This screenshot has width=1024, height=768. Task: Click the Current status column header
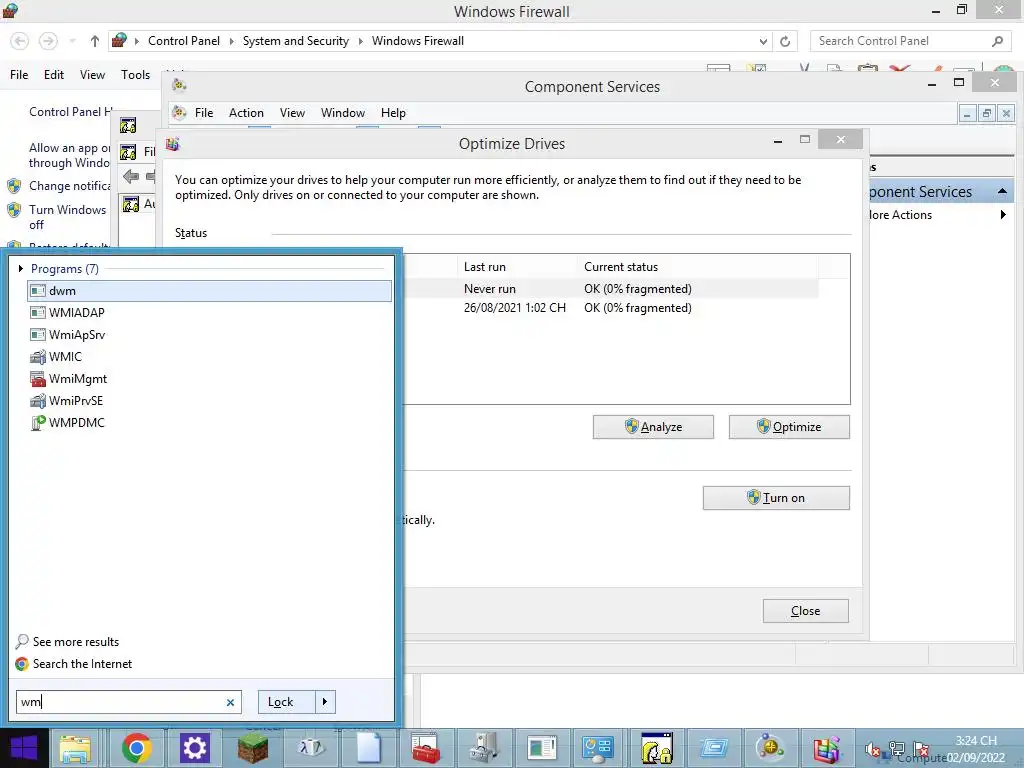pos(697,266)
